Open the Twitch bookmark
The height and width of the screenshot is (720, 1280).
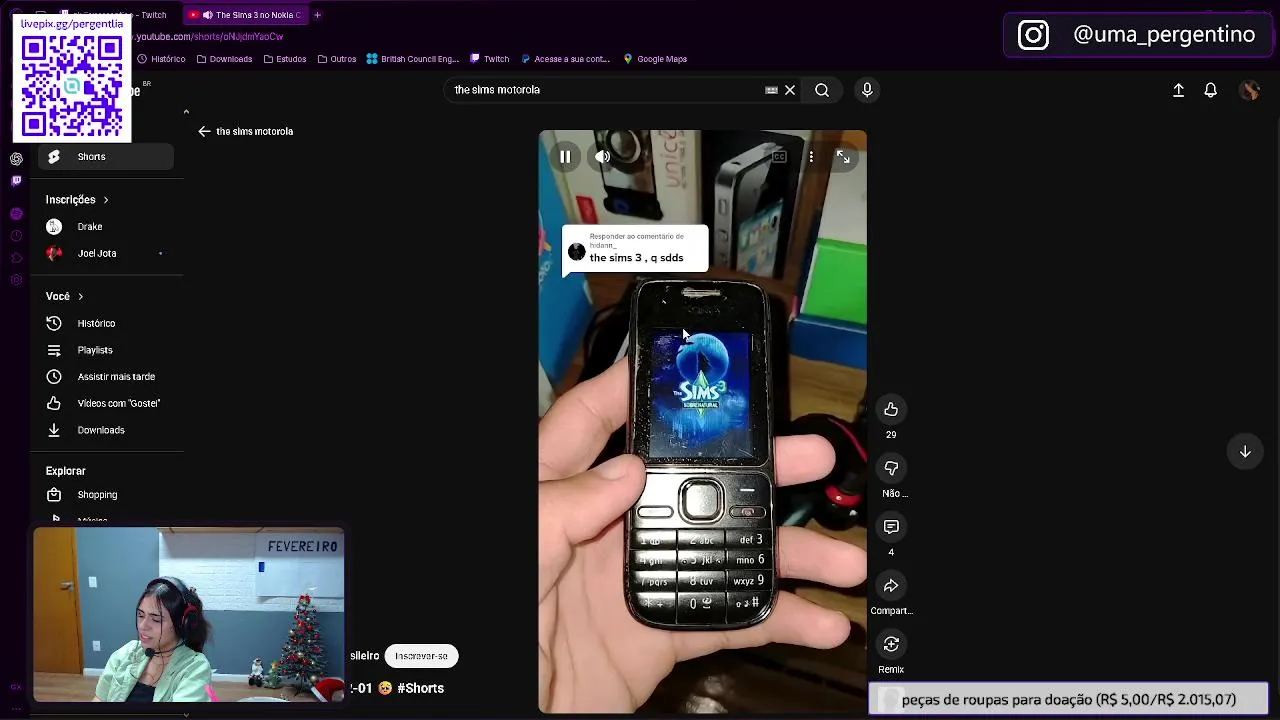490,59
